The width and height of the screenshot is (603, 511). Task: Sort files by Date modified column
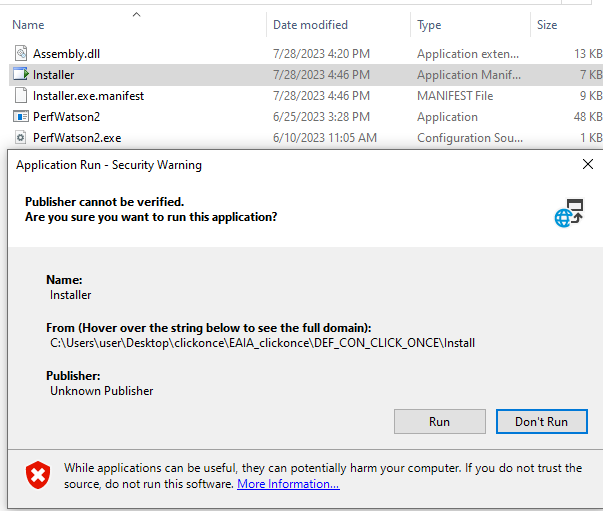point(310,25)
